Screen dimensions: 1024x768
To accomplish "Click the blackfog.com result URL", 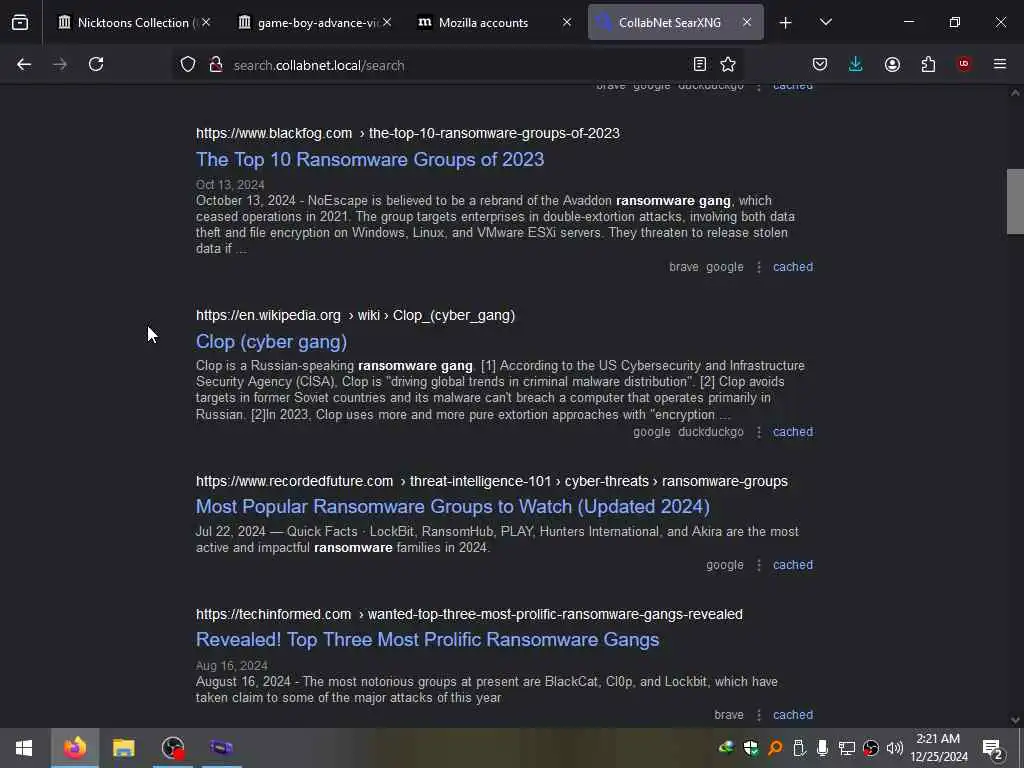I will pos(408,133).
